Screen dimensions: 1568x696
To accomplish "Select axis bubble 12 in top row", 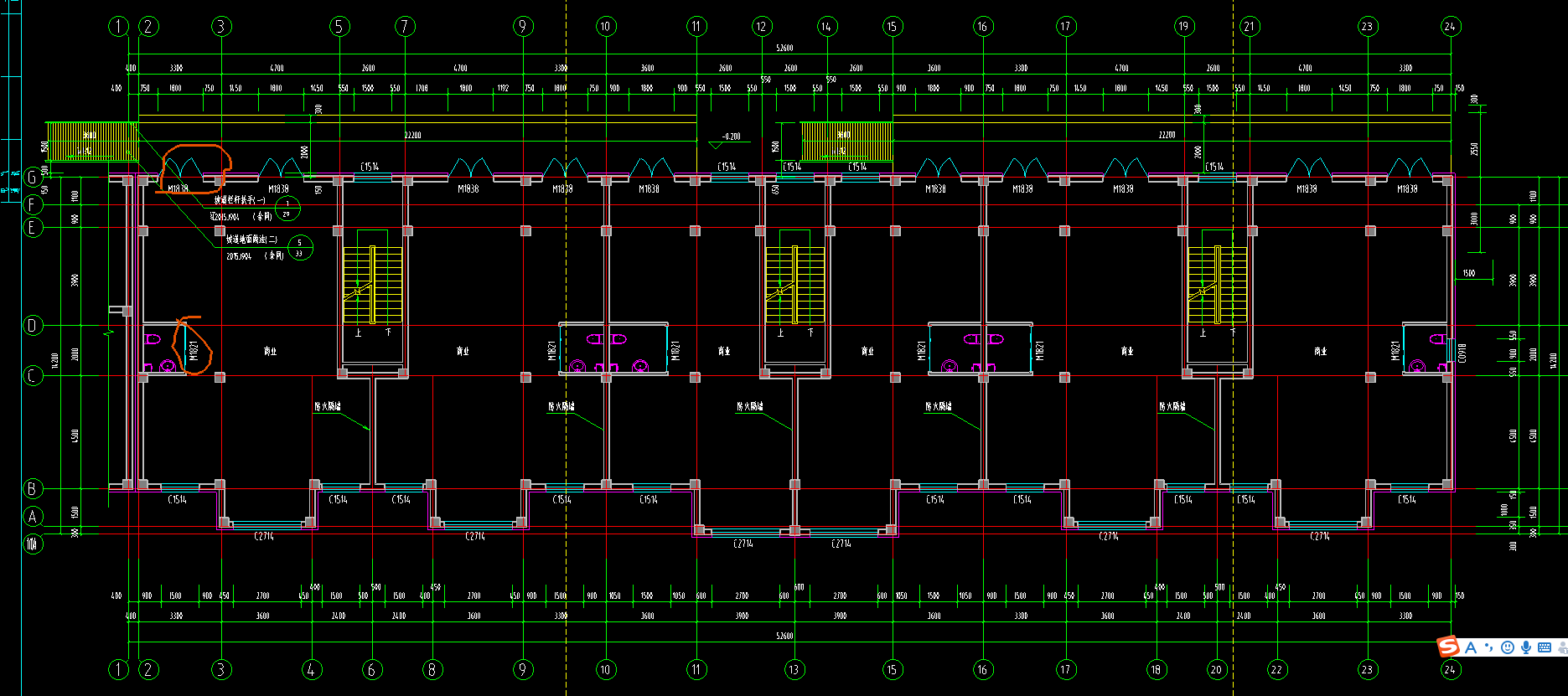I will [x=762, y=26].
